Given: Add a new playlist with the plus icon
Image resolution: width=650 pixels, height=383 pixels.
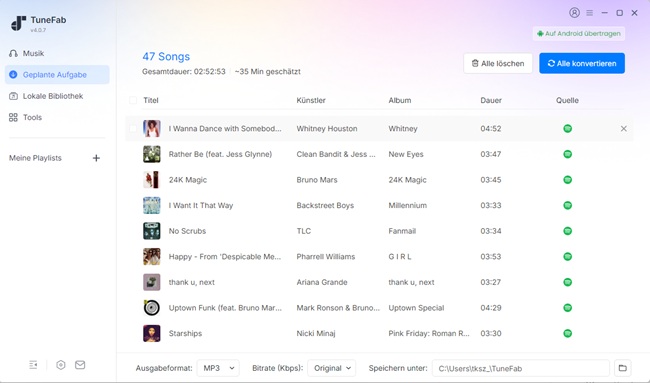Looking at the screenshot, I should [x=96, y=158].
